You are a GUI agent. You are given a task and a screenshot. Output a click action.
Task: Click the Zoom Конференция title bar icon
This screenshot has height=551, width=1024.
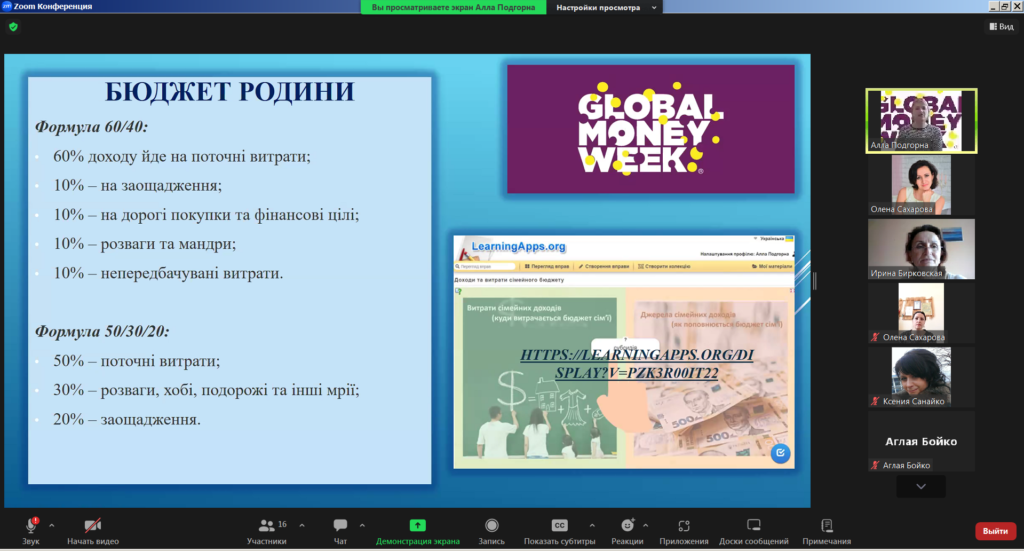click(x=7, y=6)
